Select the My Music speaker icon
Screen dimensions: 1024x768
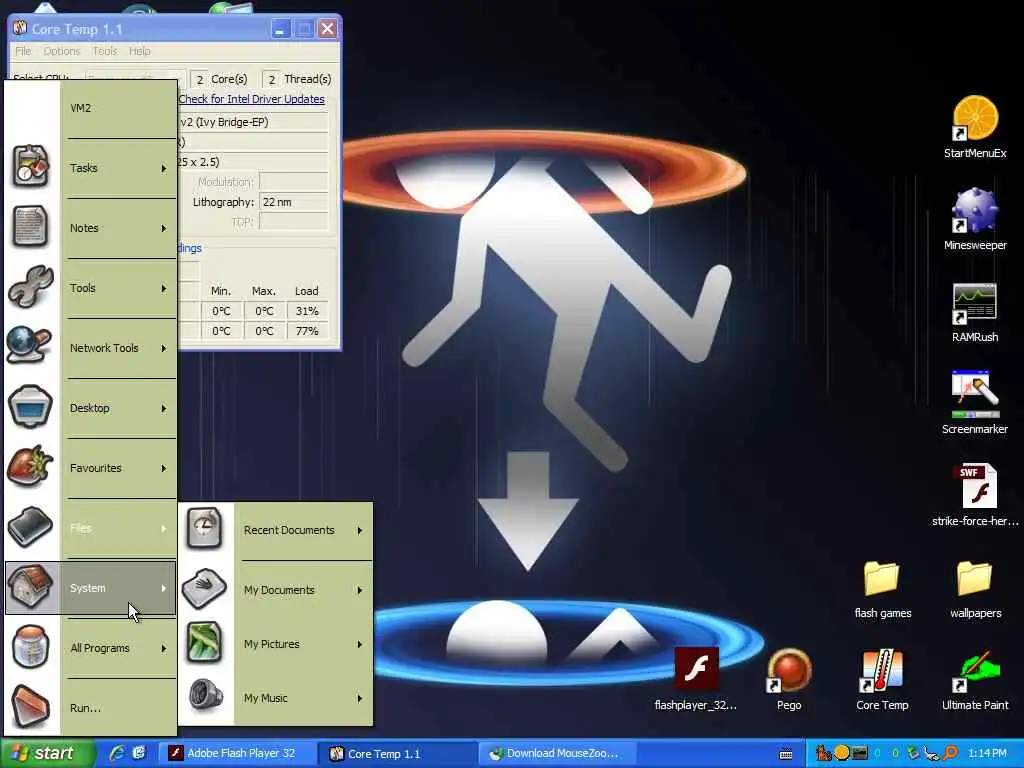tap(204, 695)
